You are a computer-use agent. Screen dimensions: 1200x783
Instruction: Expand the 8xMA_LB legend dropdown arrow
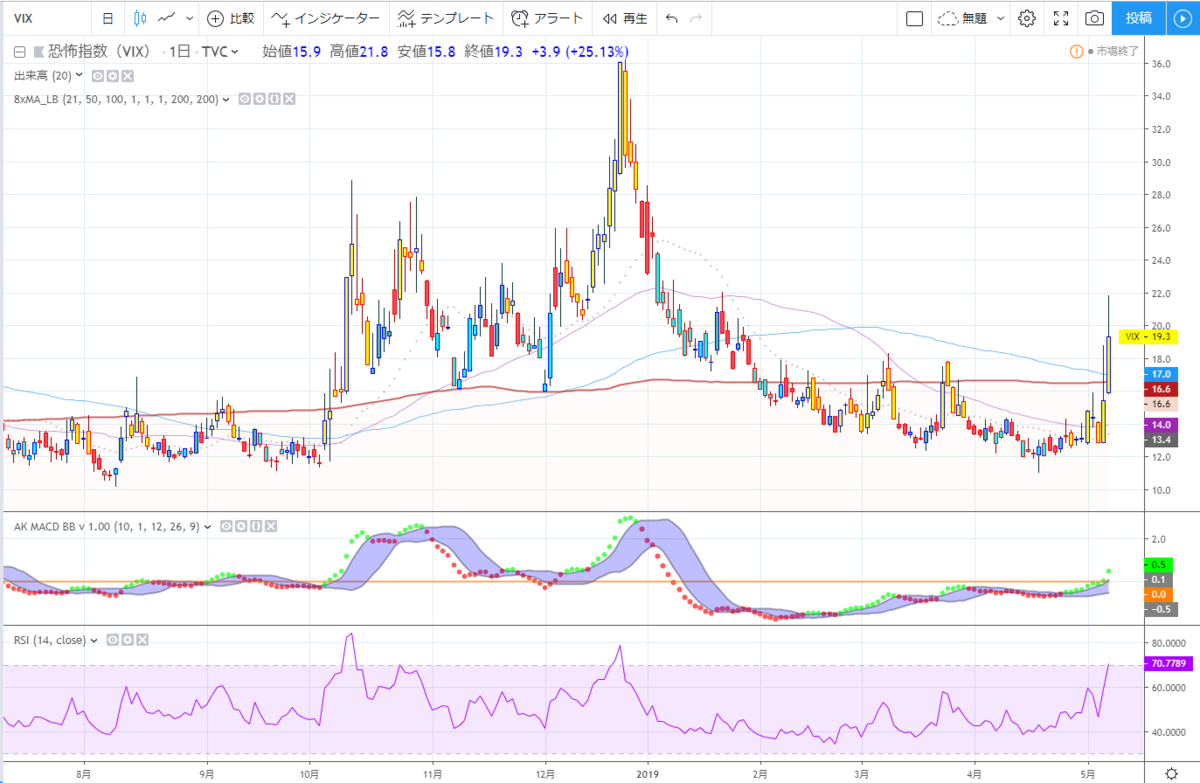pyautogui.click(x=227, y=99)
